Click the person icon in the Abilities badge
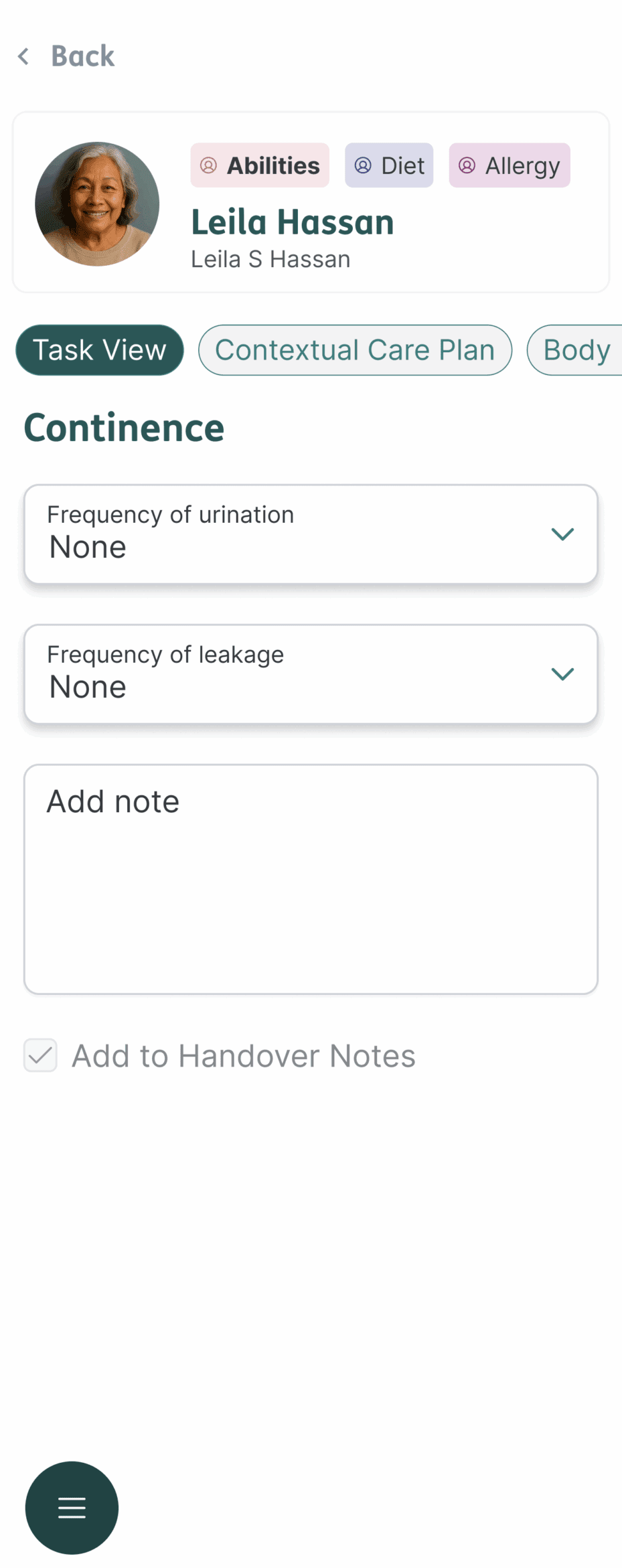The height and width of the screenshot is (1568, 622). coord(209,165)
